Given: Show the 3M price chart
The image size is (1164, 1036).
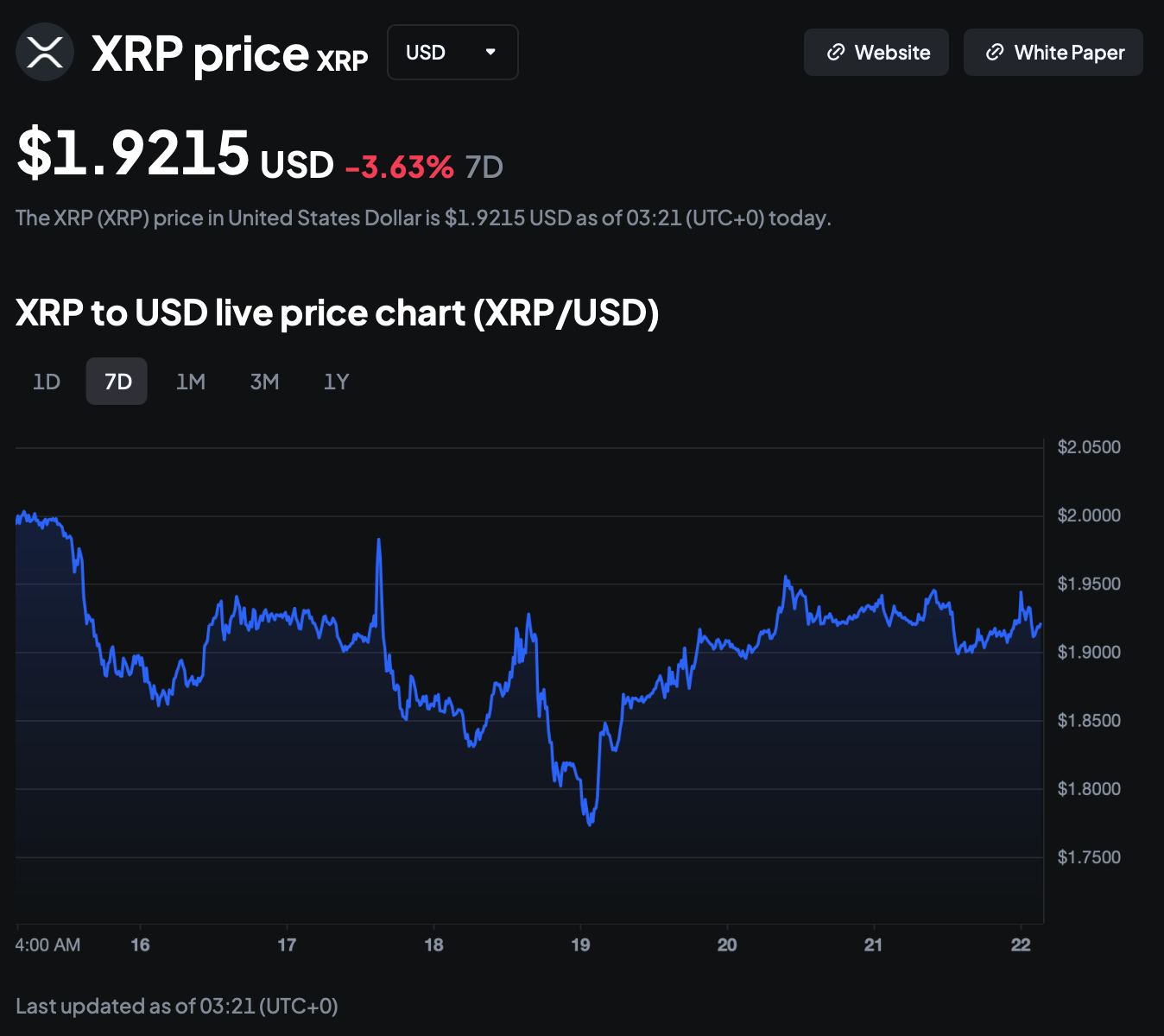Looking at the screenshot, I should (x=264, y=382).
